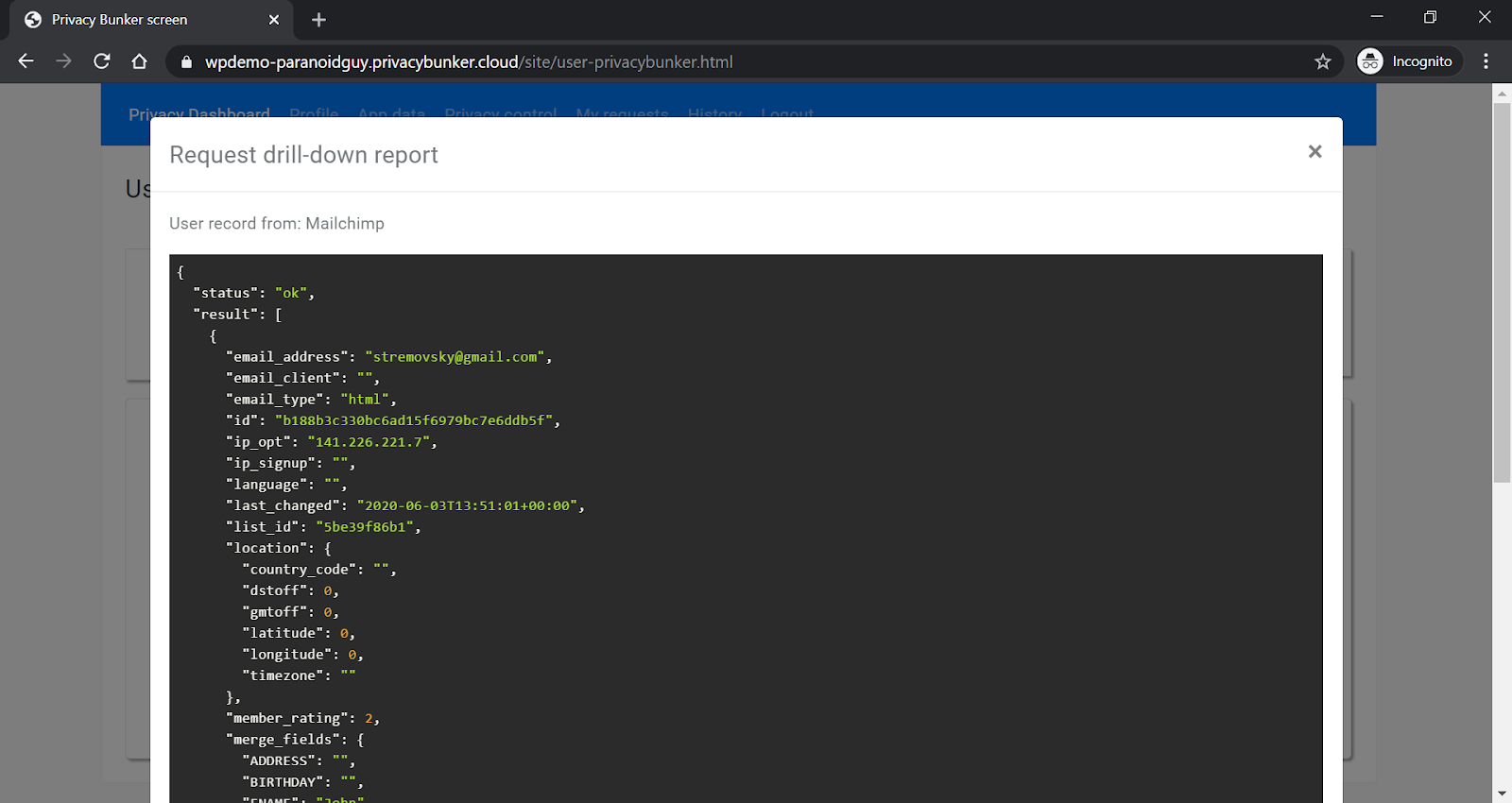
Task: Bookmark this page with the star icon
Action: tap(1322, 61)
